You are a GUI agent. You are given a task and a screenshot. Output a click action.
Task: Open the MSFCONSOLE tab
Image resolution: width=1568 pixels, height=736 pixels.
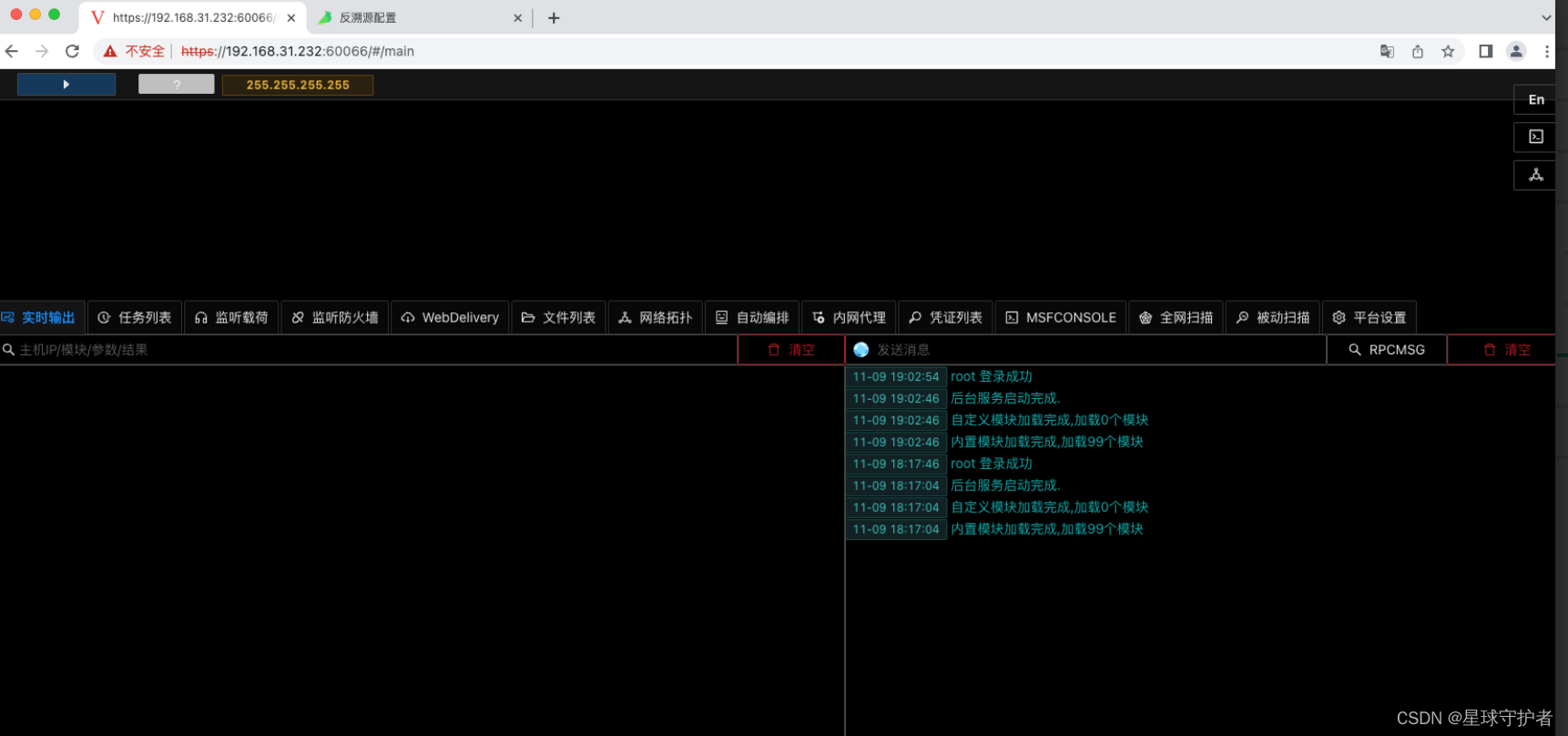[1061, 318]
